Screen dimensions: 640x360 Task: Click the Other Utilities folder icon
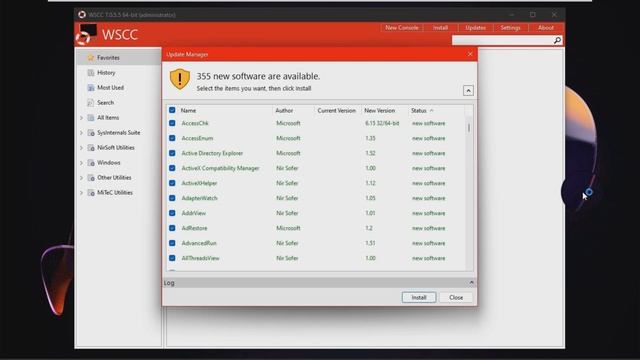pos(91,178)
